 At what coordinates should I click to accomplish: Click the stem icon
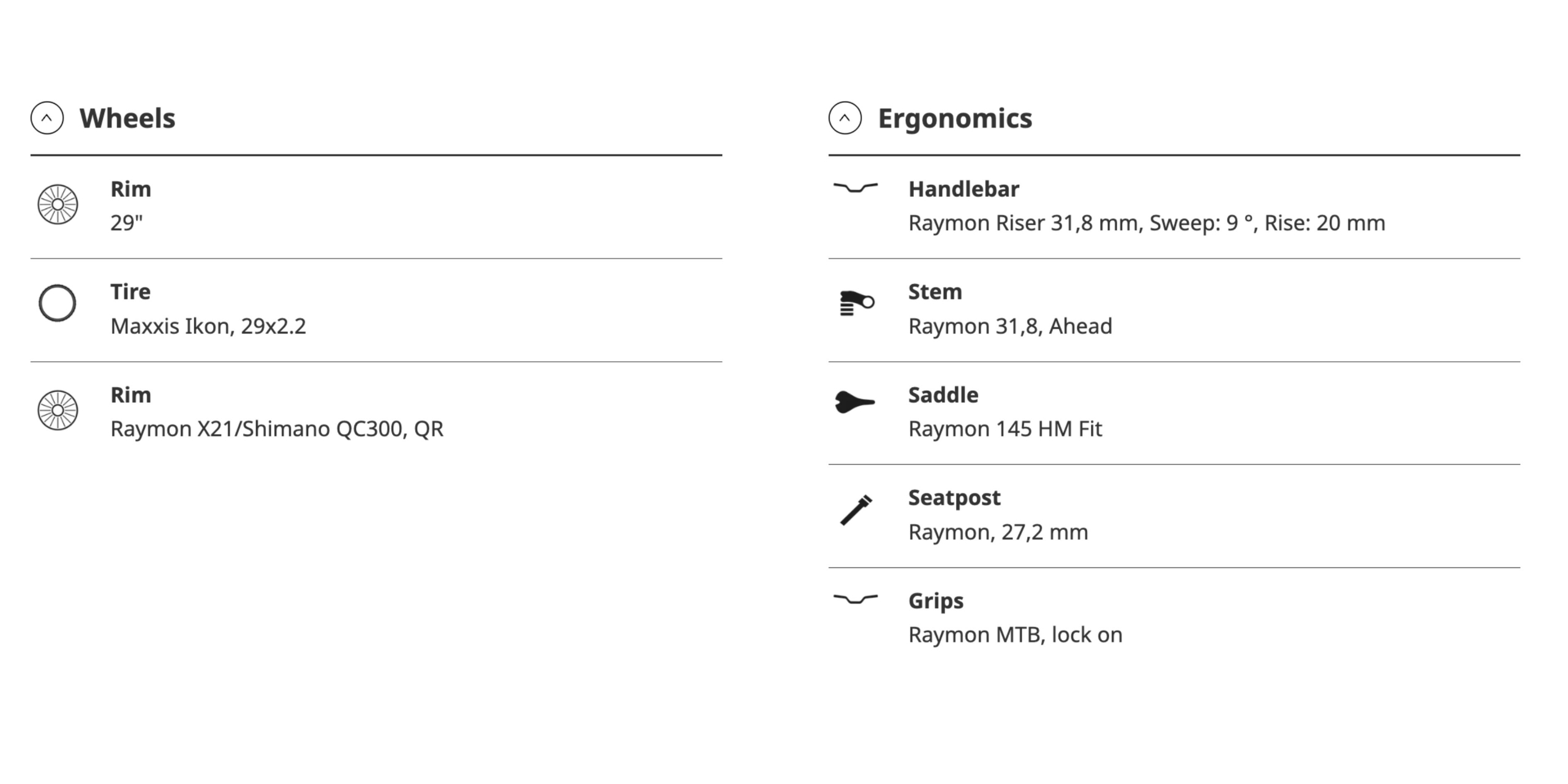[856, 303]
